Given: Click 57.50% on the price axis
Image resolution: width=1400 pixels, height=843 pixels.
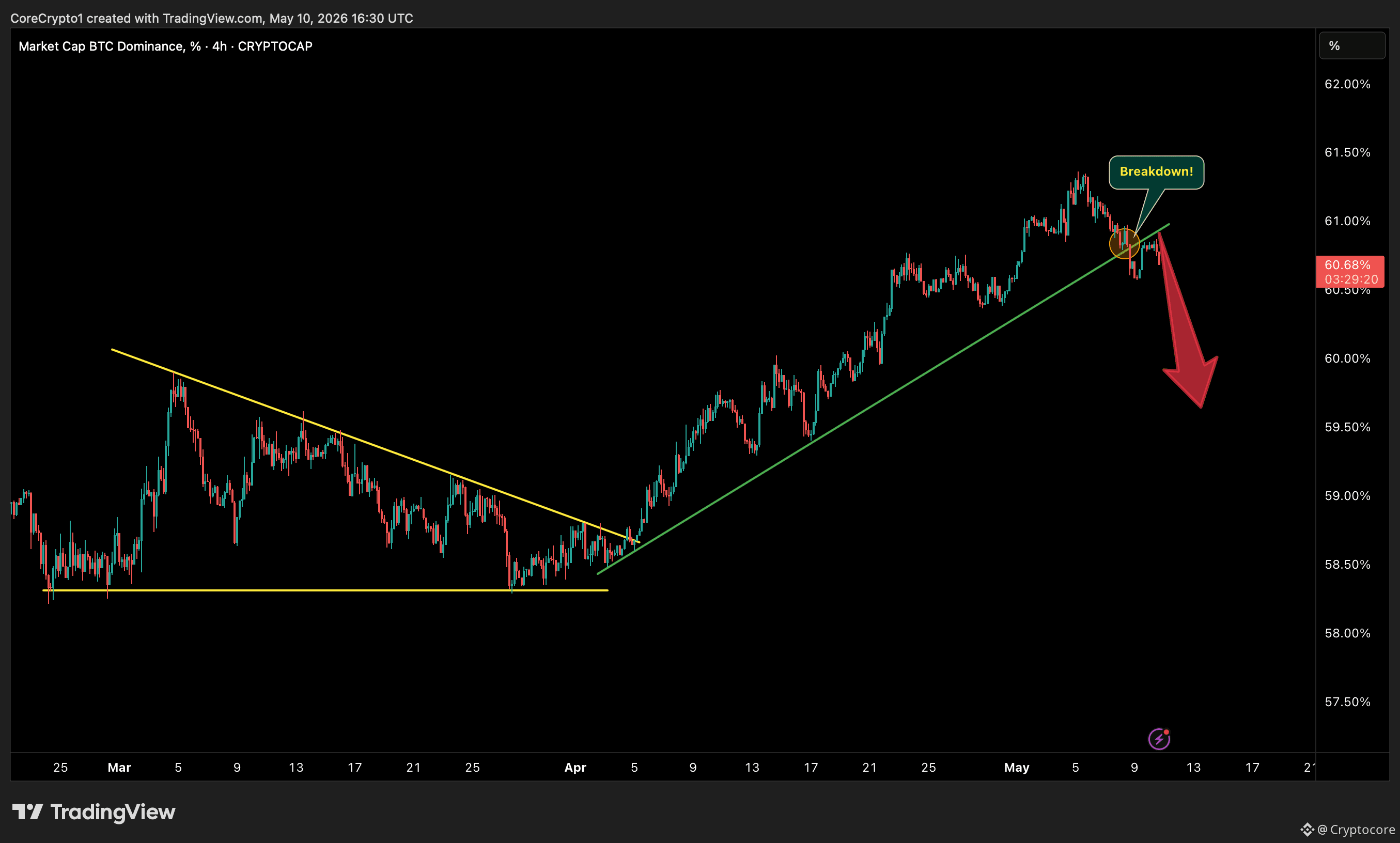Looking at the screenshot, I should coord(1347,702).
